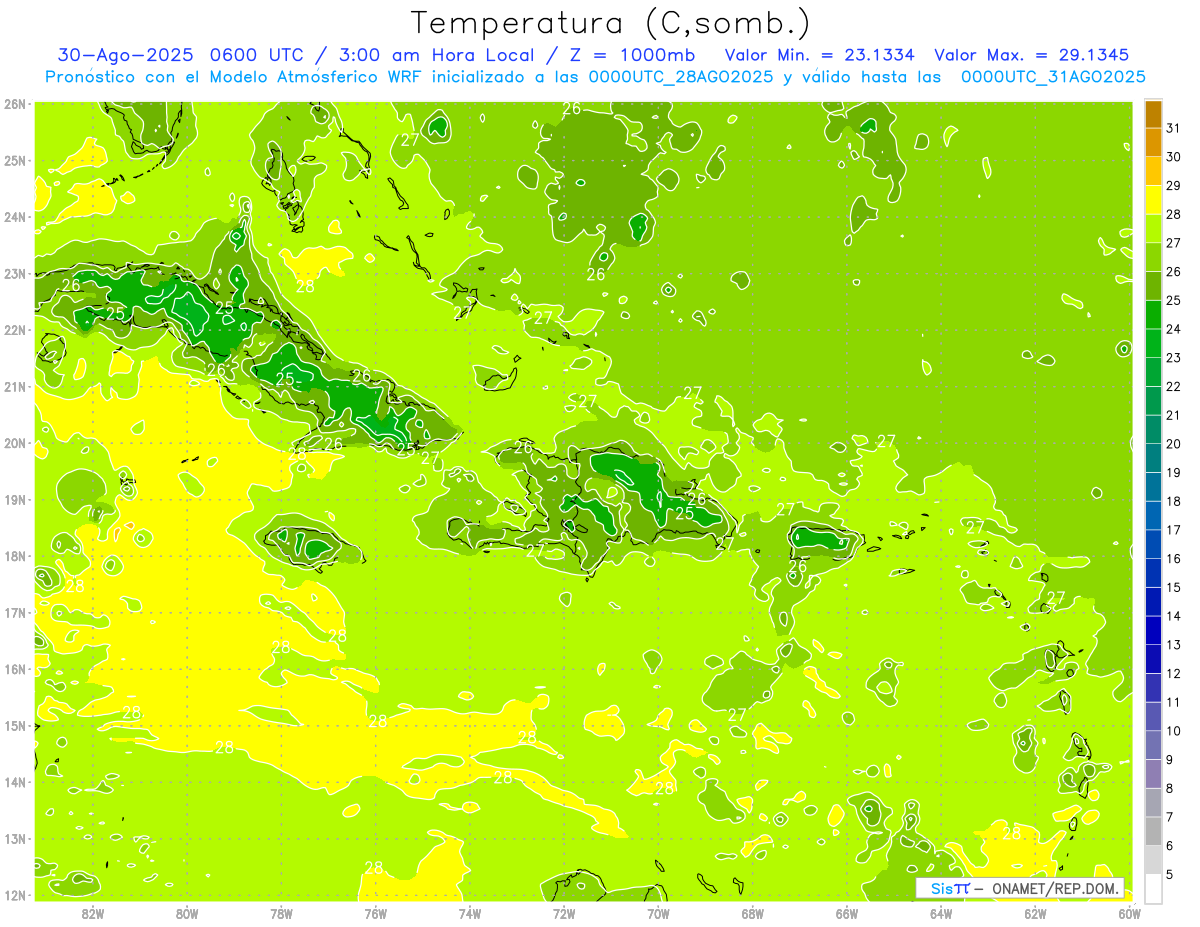Click the '29' label on the color scale

click(x=1174, y=185)
